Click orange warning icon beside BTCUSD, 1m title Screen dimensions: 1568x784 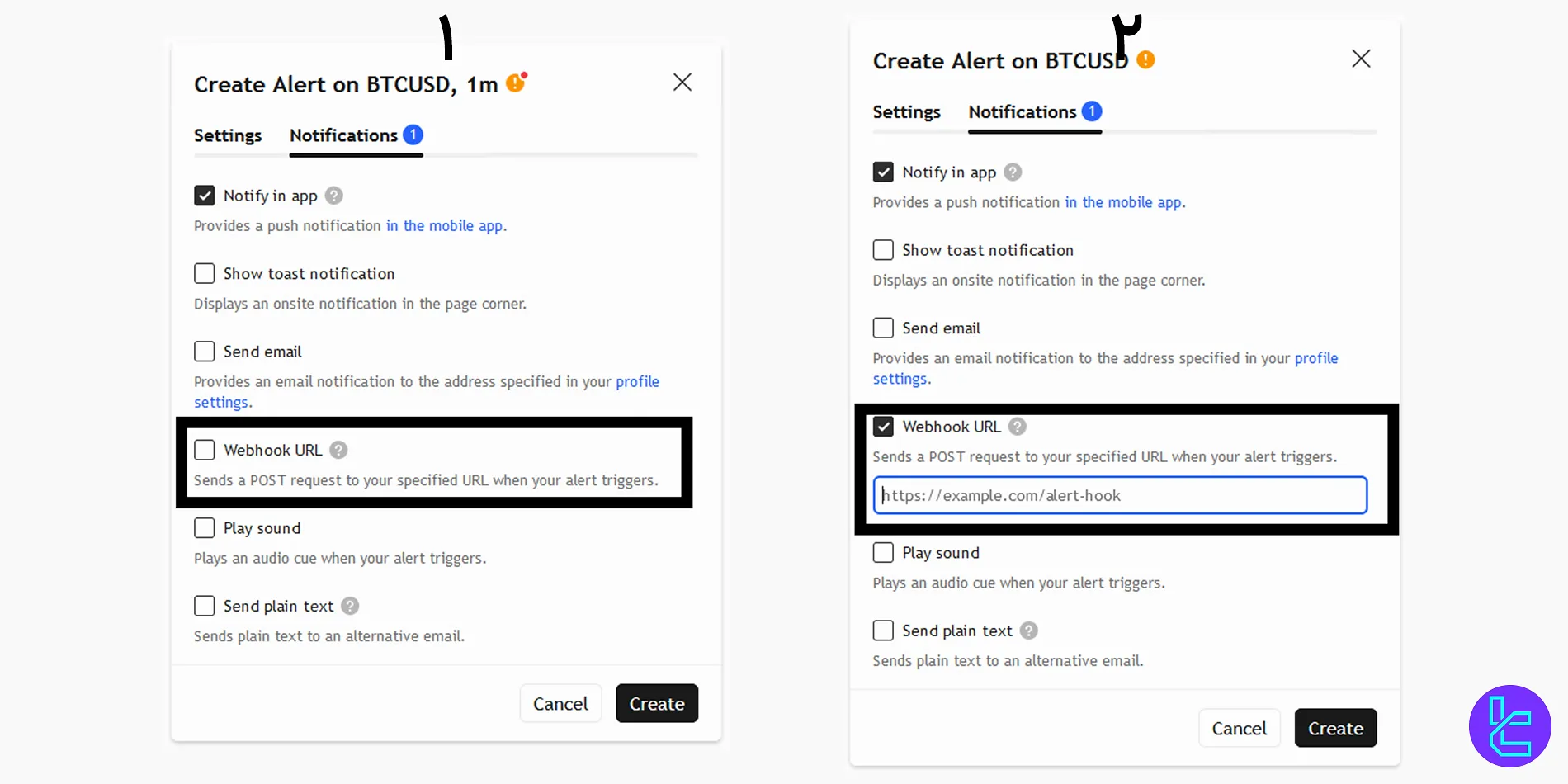516,83
